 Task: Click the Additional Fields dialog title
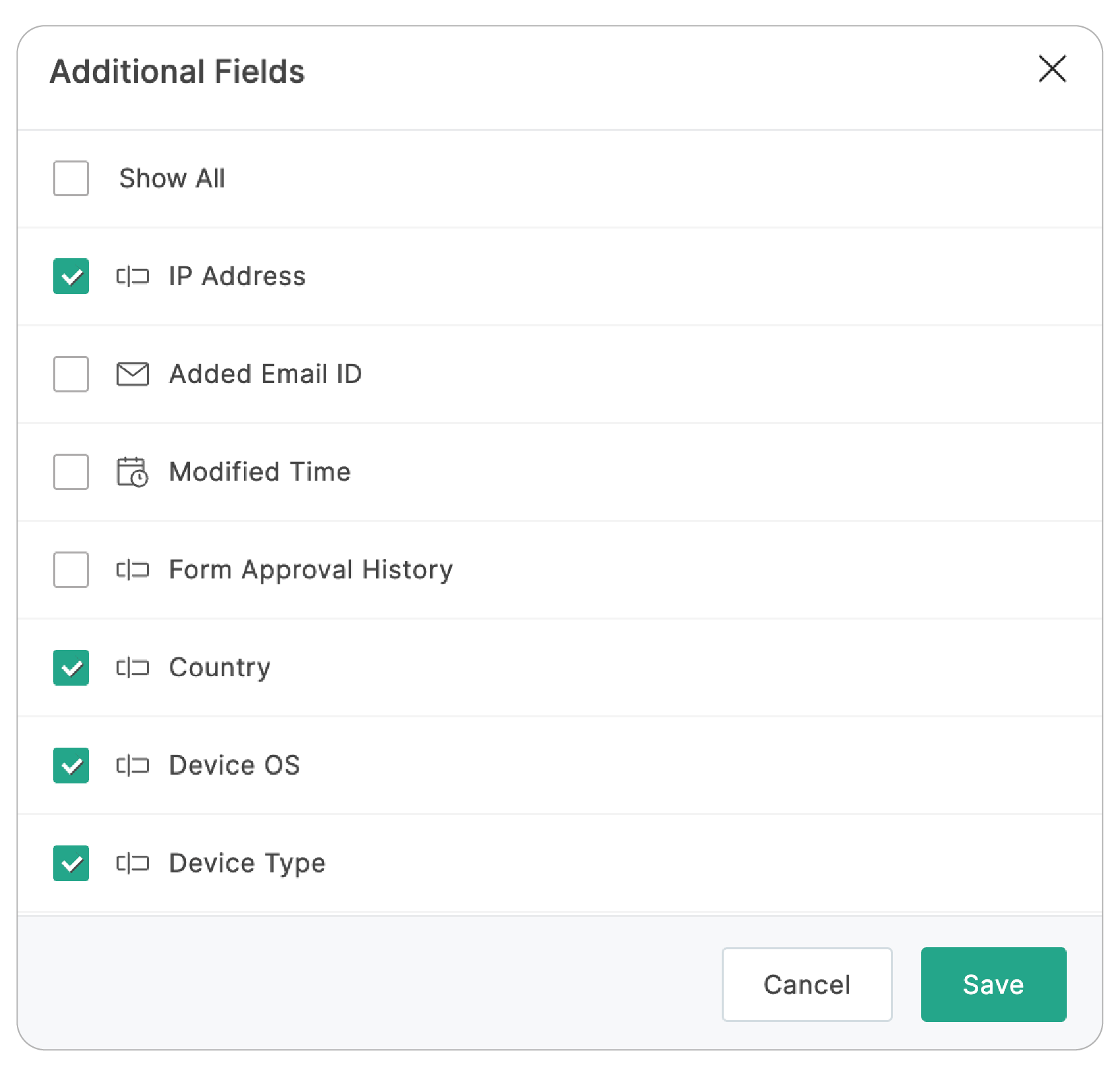pos(177,71)
